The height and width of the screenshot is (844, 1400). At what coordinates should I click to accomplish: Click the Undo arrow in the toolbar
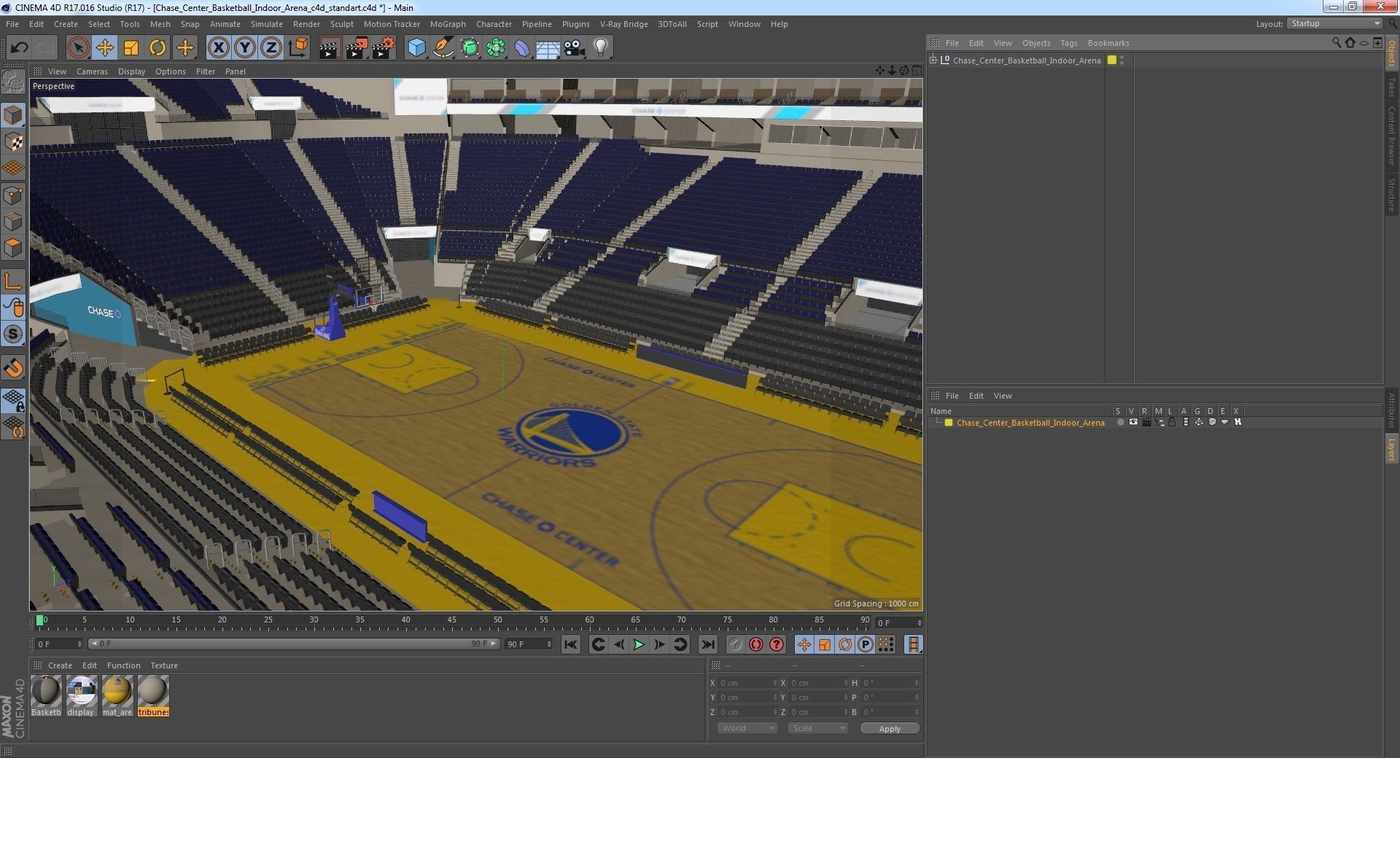tap(19, 48)
